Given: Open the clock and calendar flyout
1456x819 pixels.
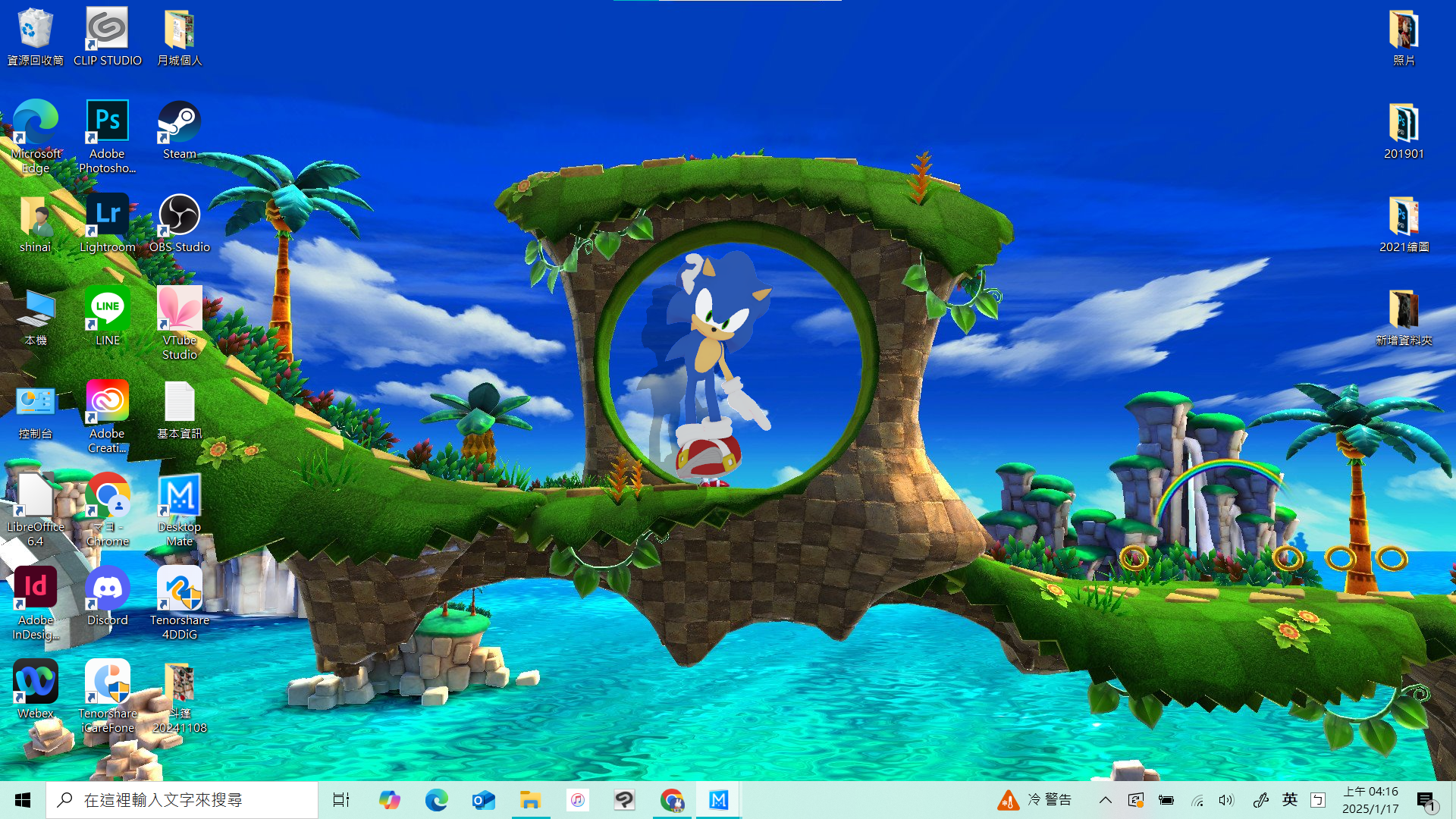Looking at the screenshot, I should pyautogui.click(x=1370, y=800).
